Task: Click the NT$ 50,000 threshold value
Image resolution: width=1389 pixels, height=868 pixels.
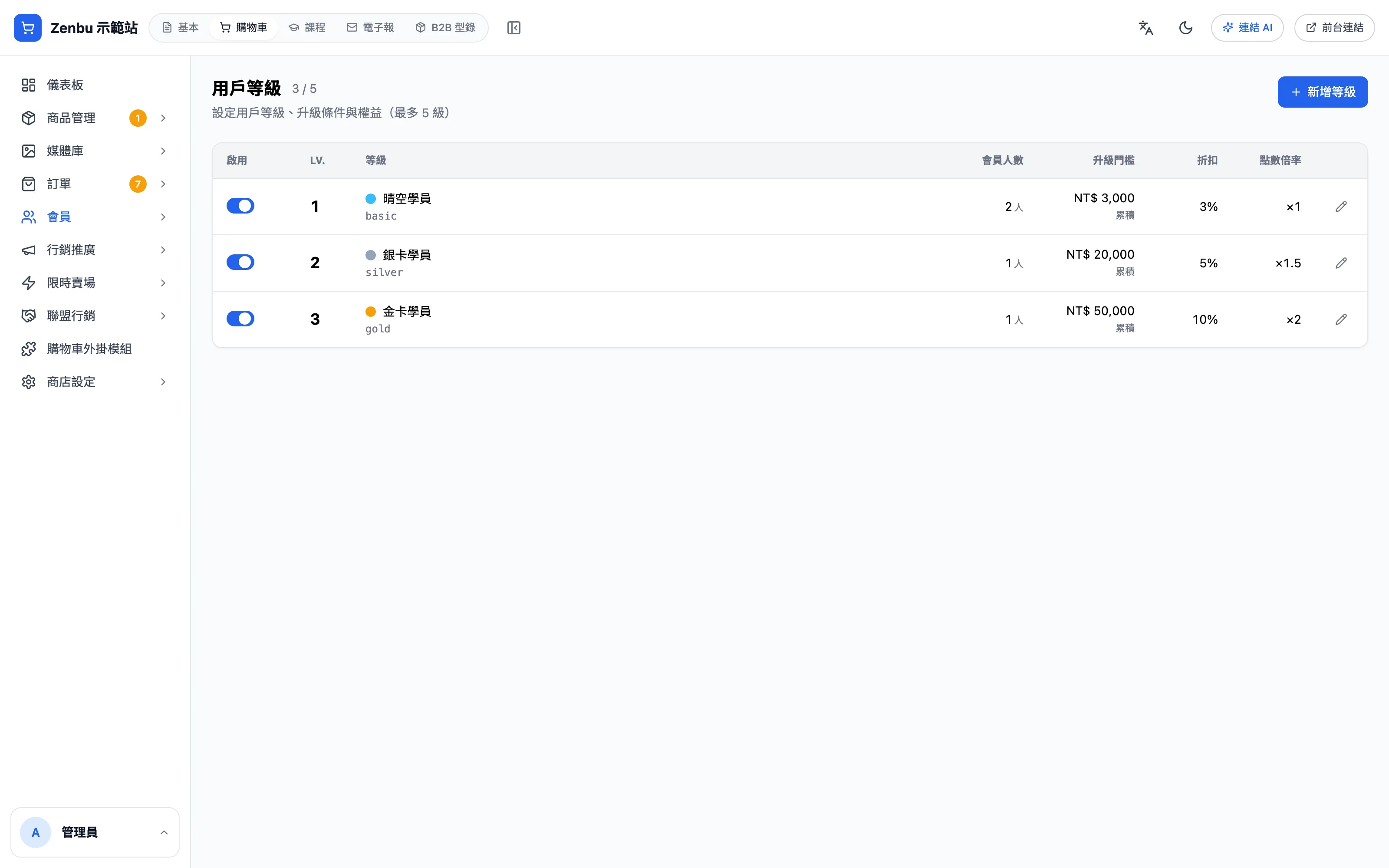Action: coord(1100,311)
